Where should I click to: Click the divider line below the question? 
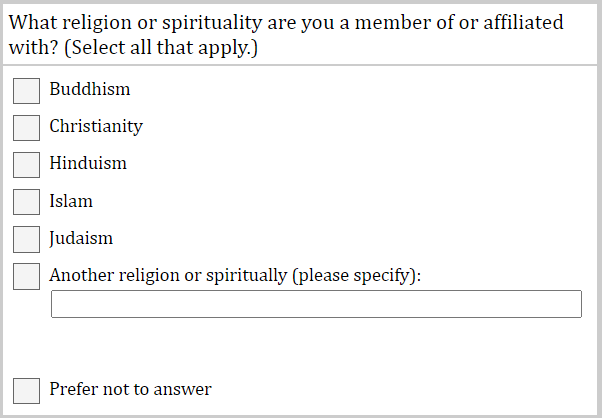[x=300, y=65]
